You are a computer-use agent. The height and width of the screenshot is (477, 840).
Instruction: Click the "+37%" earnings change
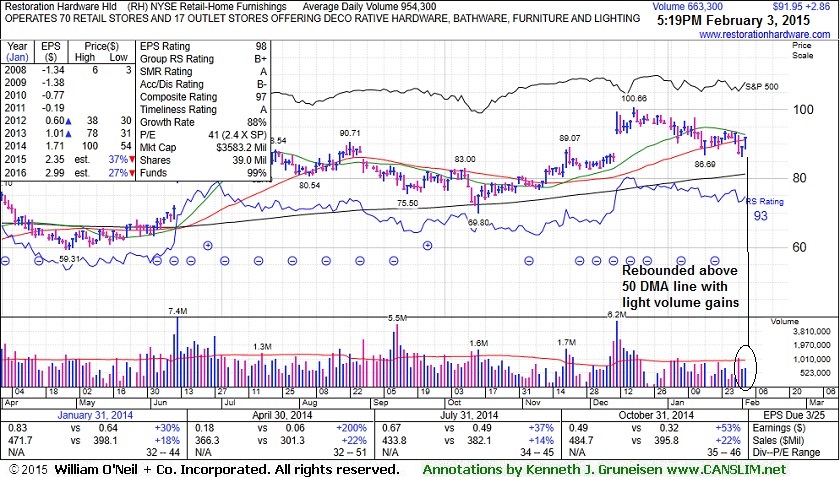pyautogui.click(x=541, y=428)
